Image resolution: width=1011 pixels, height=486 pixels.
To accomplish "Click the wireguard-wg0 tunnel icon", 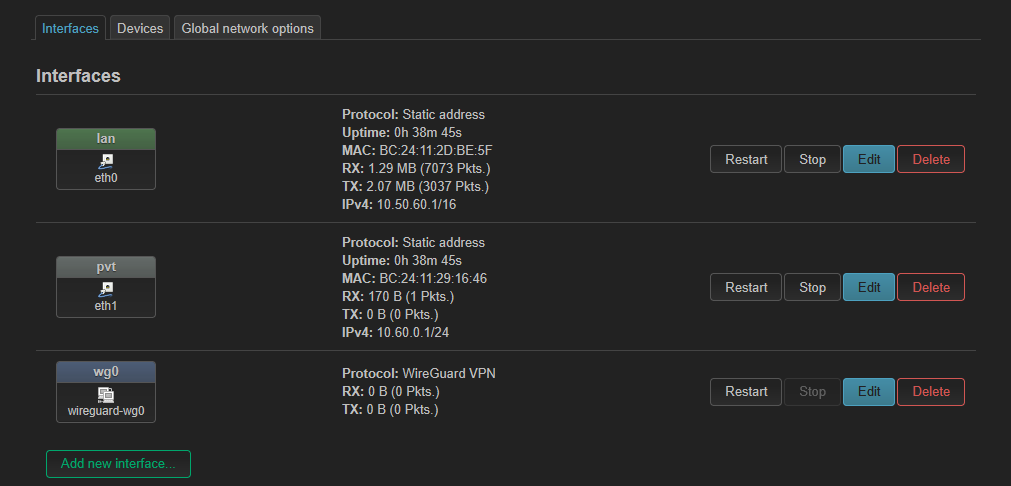I will click(x=106, y=394).
